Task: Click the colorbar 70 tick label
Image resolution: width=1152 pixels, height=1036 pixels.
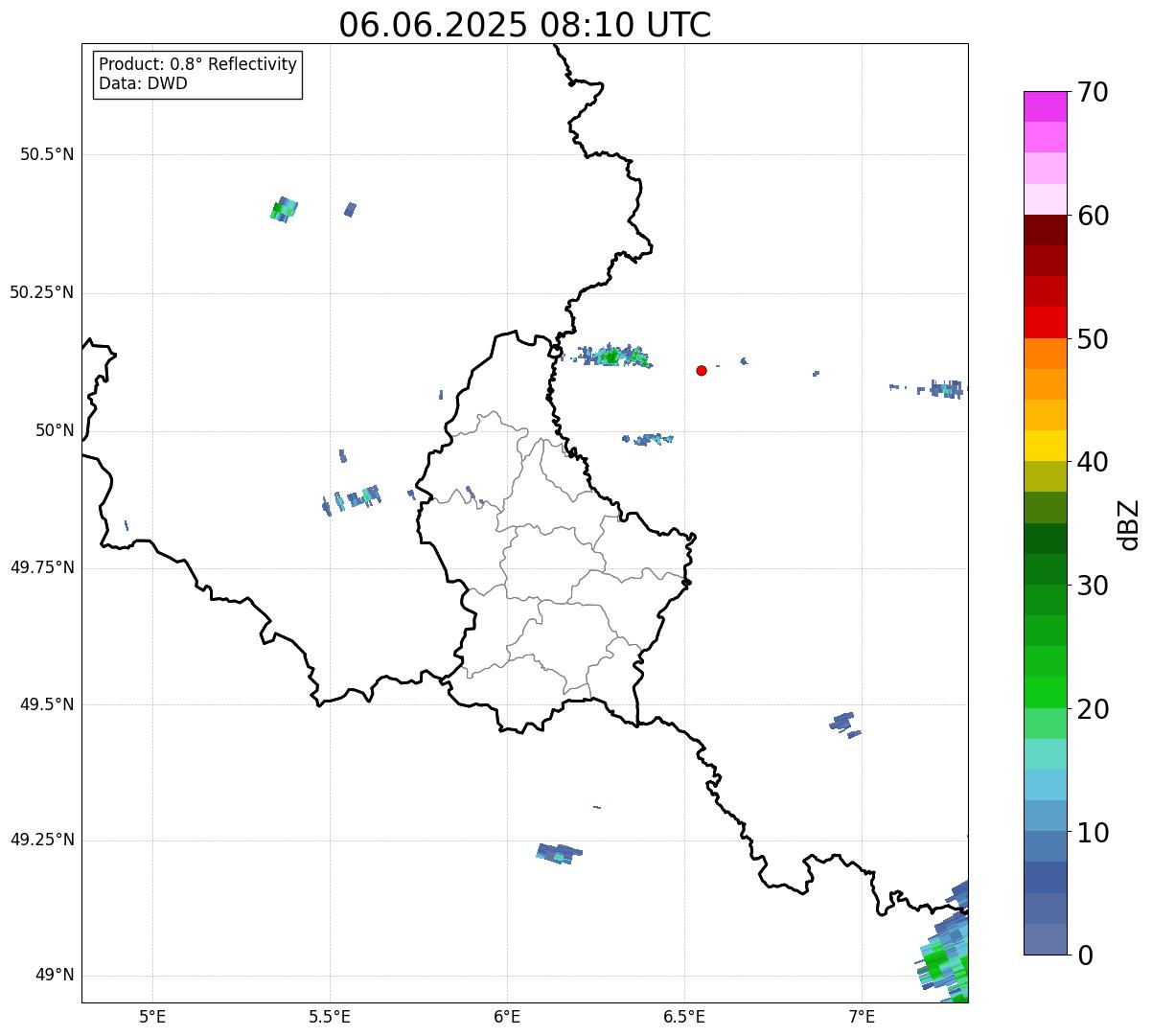Action: pyautogui.click(x=1093, y=93)
